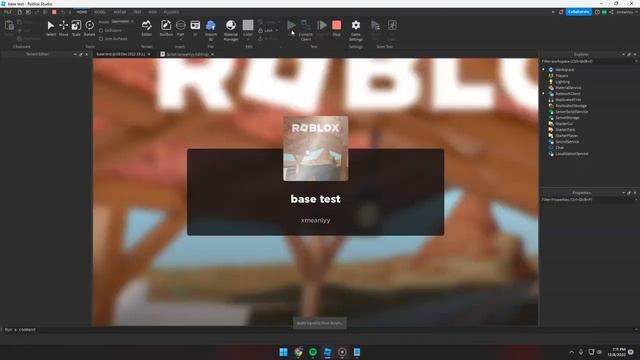Click the grey Color swatch
Viewport: 640px width, 360px height.
[248, 25]
